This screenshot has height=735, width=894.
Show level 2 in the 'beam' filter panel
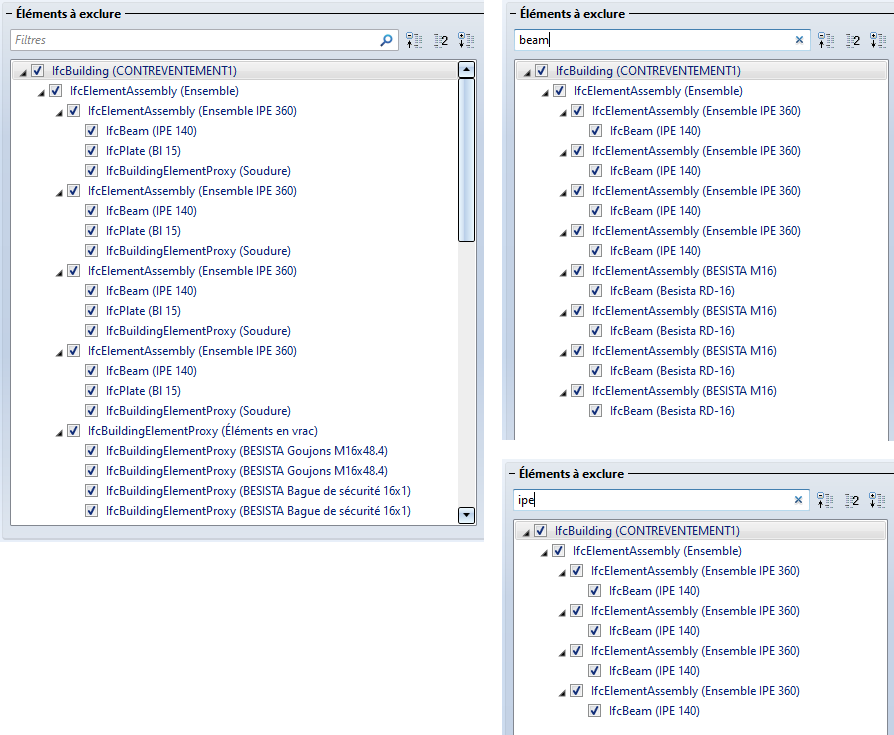(x=852, y=40)
